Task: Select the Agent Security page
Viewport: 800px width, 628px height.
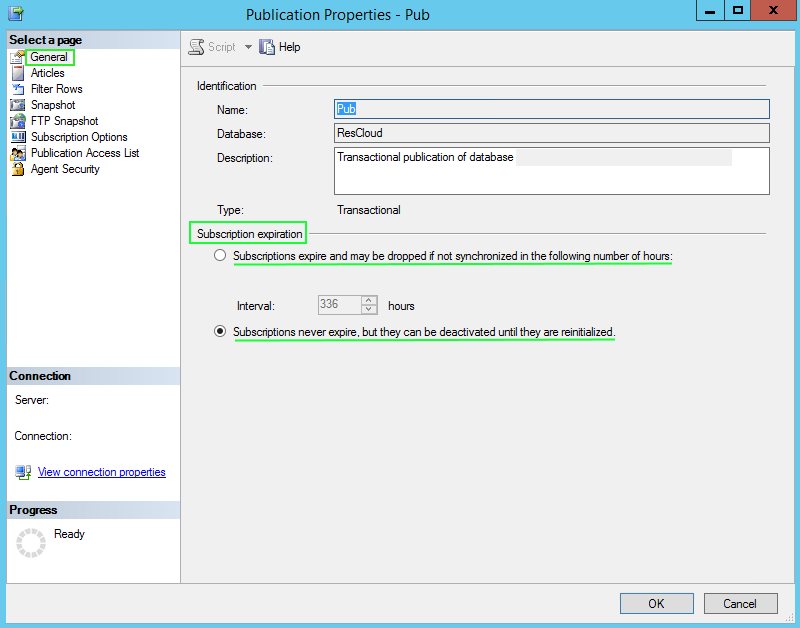Action: (65, 169)
